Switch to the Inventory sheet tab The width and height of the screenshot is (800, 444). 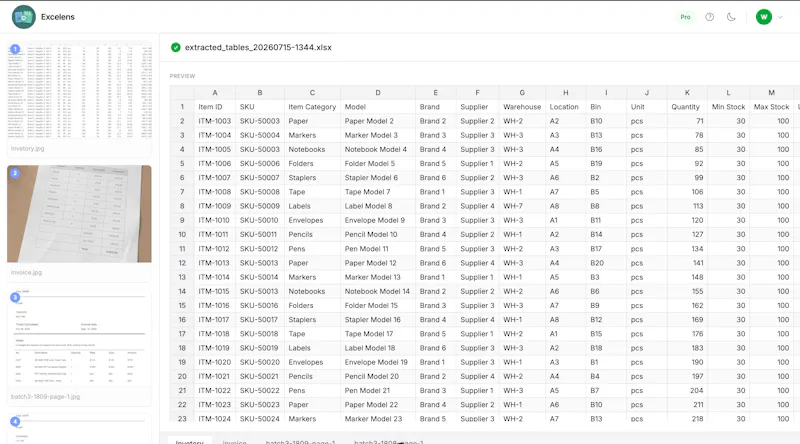coord(189,441)
